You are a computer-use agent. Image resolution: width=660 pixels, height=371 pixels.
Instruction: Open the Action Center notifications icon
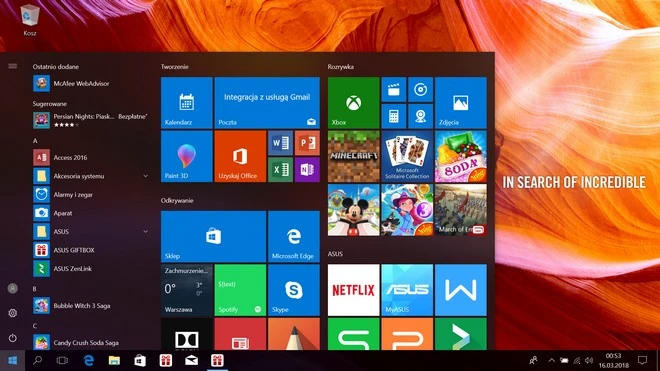pos(642,360)
